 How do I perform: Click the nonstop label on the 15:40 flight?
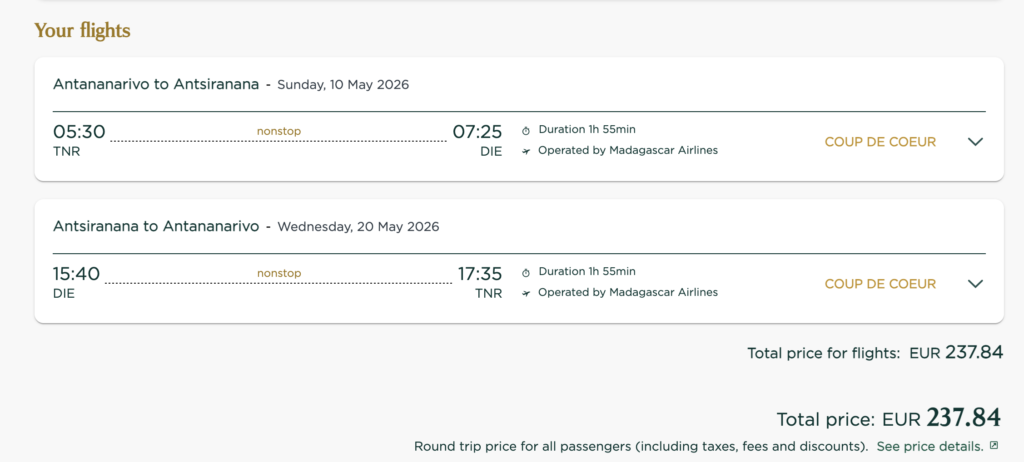(279, 273)
